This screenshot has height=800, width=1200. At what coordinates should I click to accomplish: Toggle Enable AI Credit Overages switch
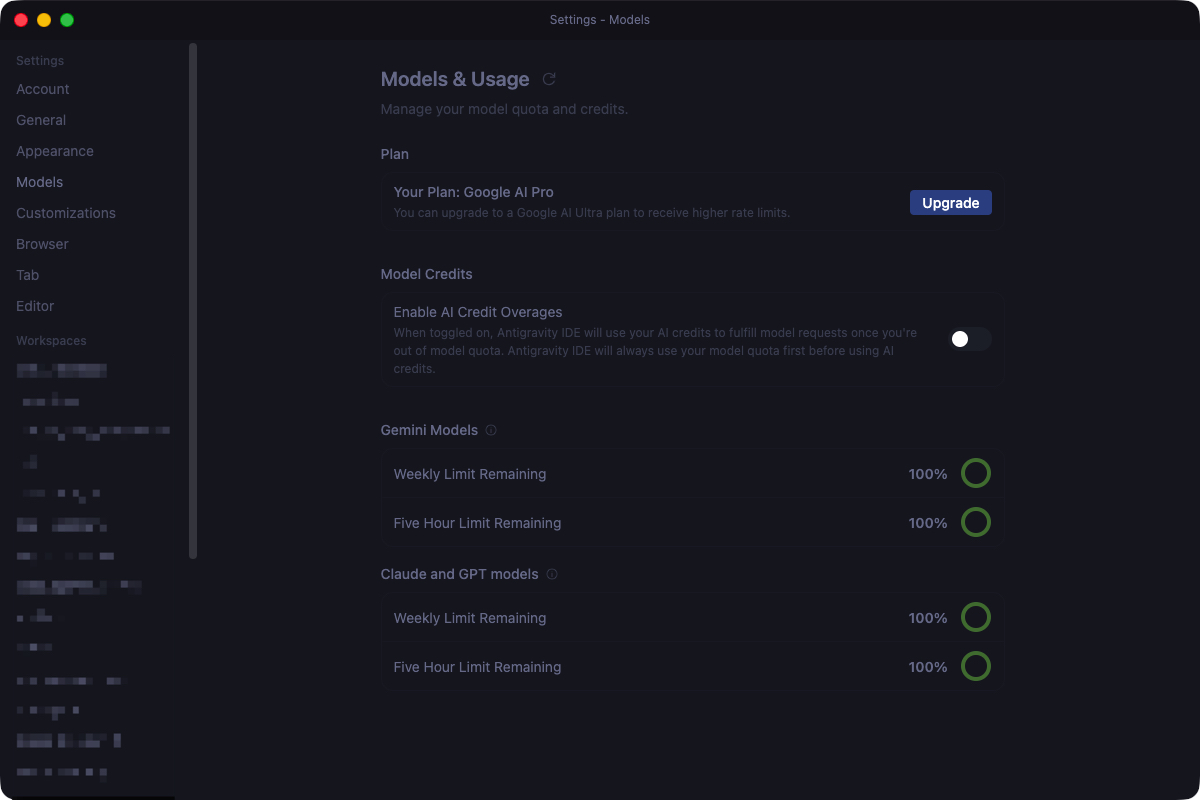point(970,339)
